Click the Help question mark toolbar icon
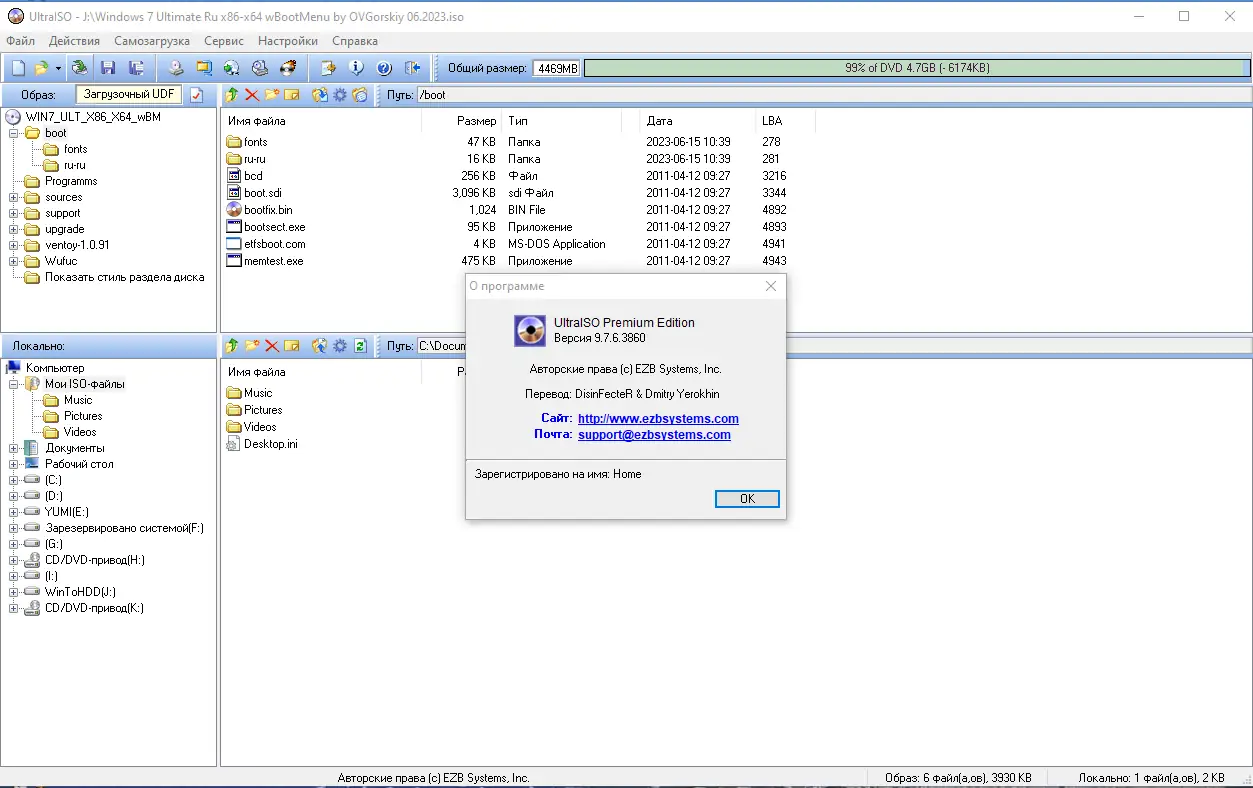 [384, 67]
